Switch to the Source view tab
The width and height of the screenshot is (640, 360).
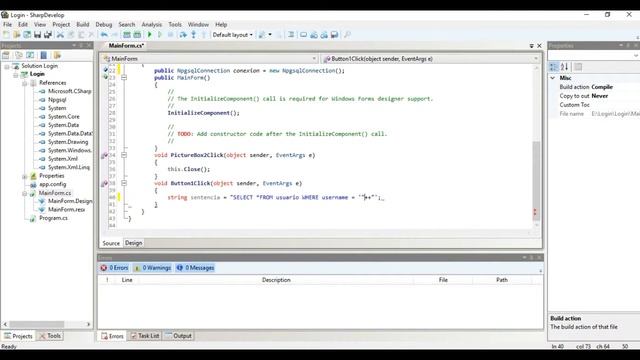[111, 243]
